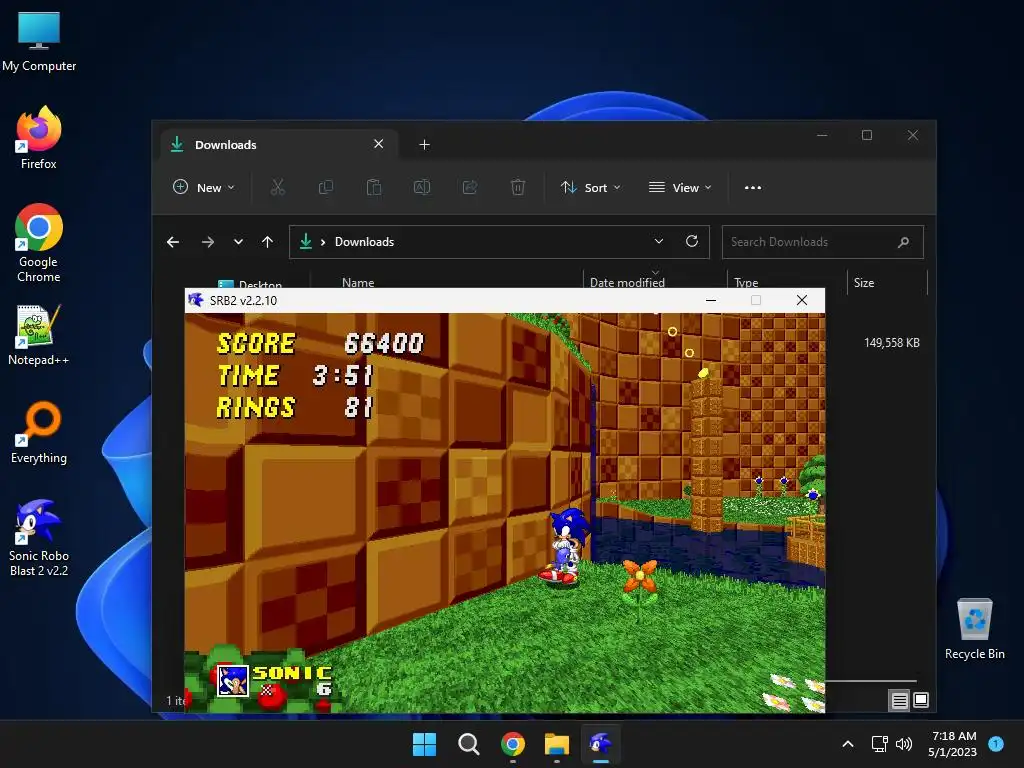Open the View dropdown menu
Screen dimensions: 1024x768
[x=680, y=187]
